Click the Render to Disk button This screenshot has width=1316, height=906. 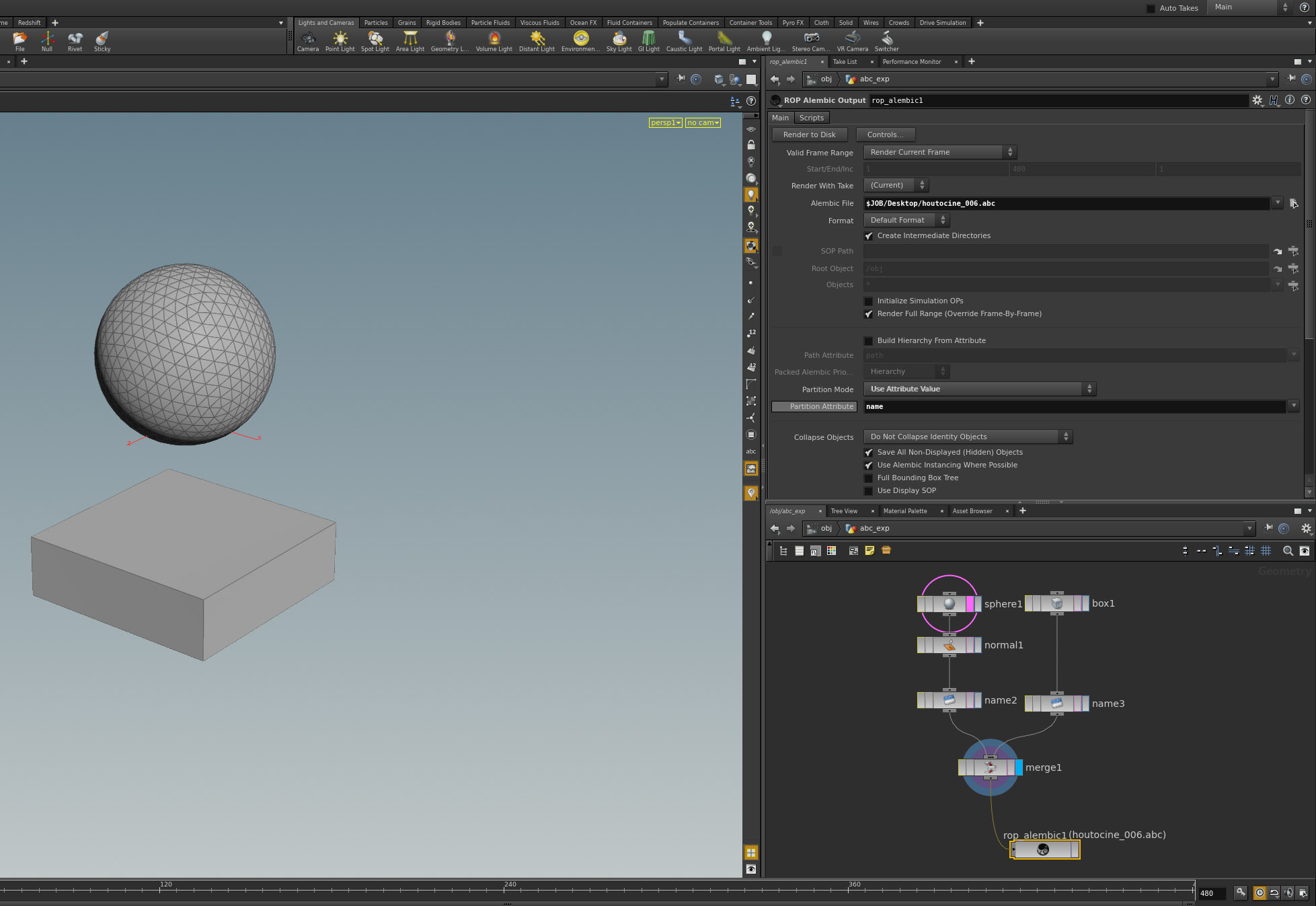coord(809,135)
